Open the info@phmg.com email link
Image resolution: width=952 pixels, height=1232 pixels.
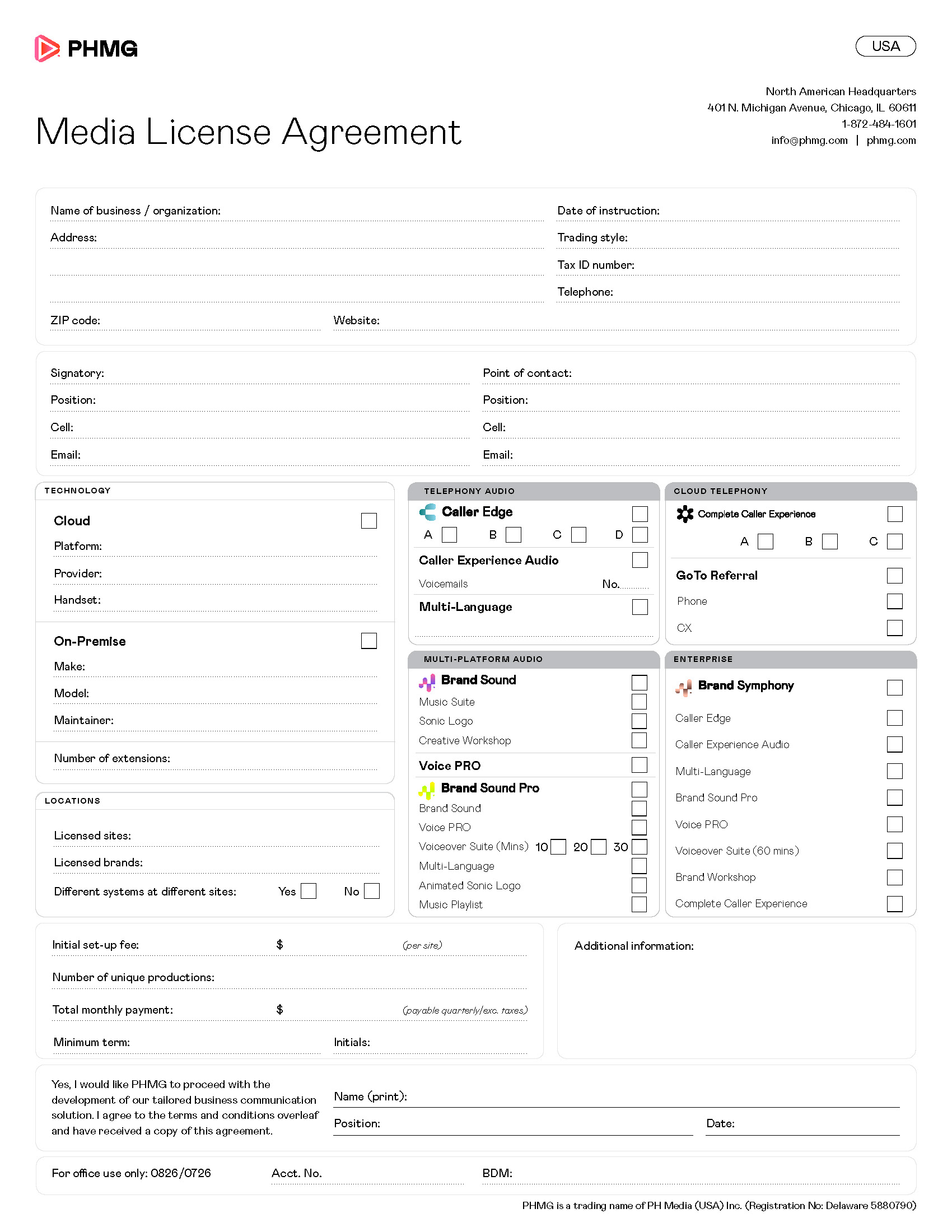coord(809,141)
